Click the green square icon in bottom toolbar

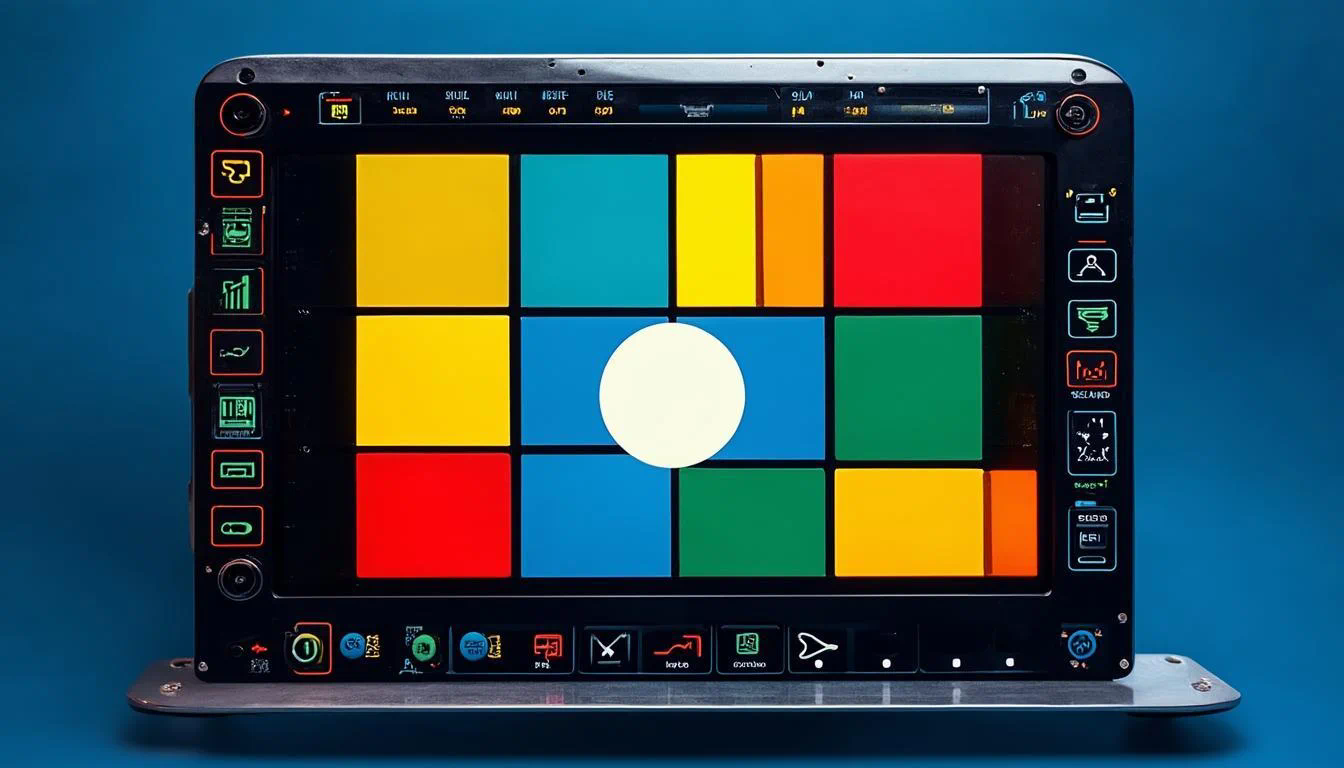748,646
